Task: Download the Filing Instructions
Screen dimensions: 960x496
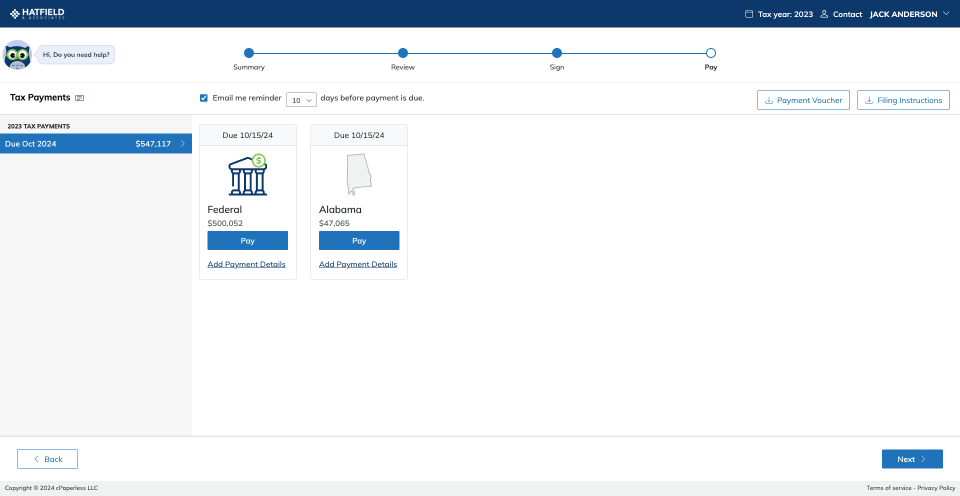Action: (x=903, y=100)
